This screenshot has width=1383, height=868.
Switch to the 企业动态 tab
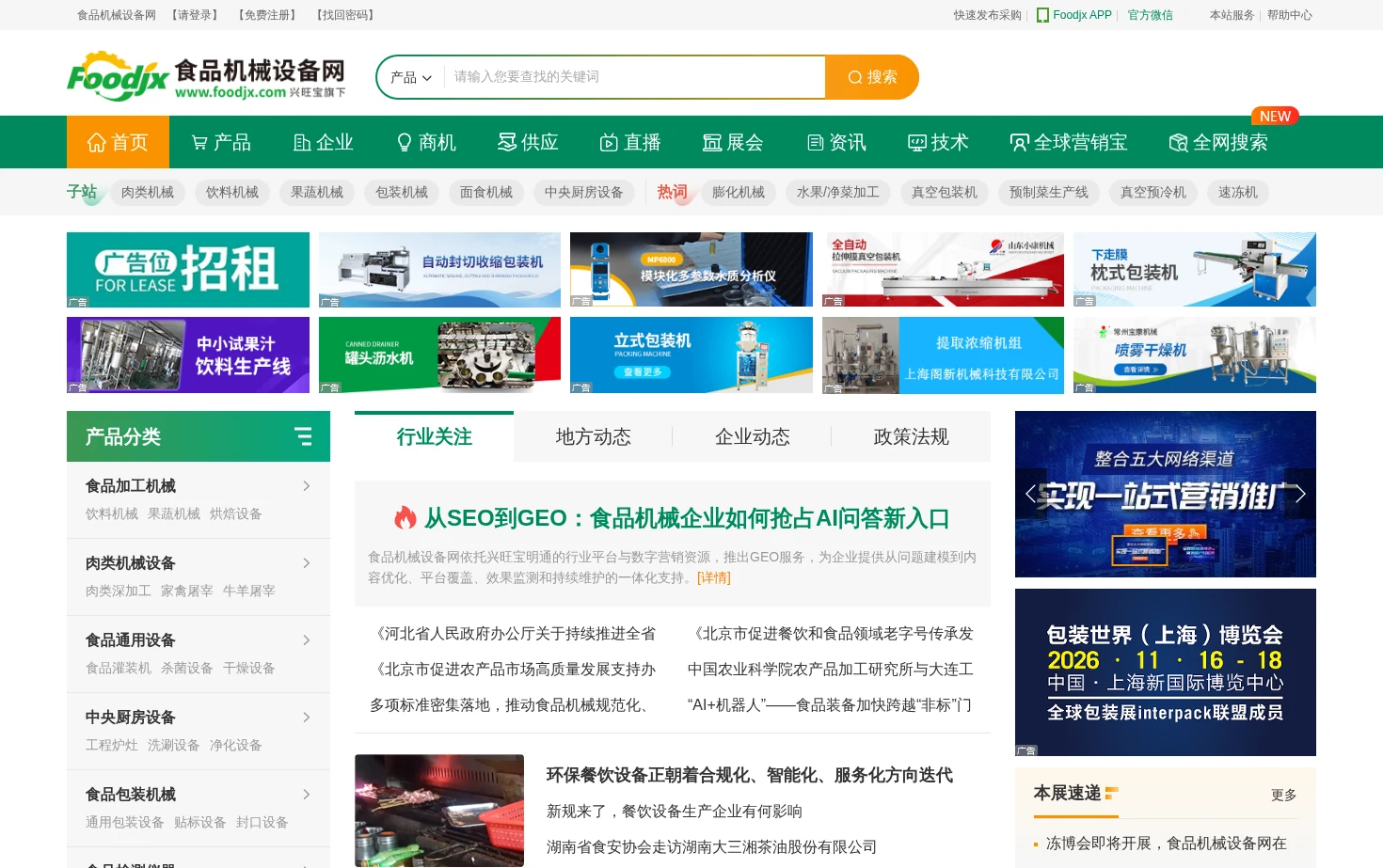coord(752,436)
